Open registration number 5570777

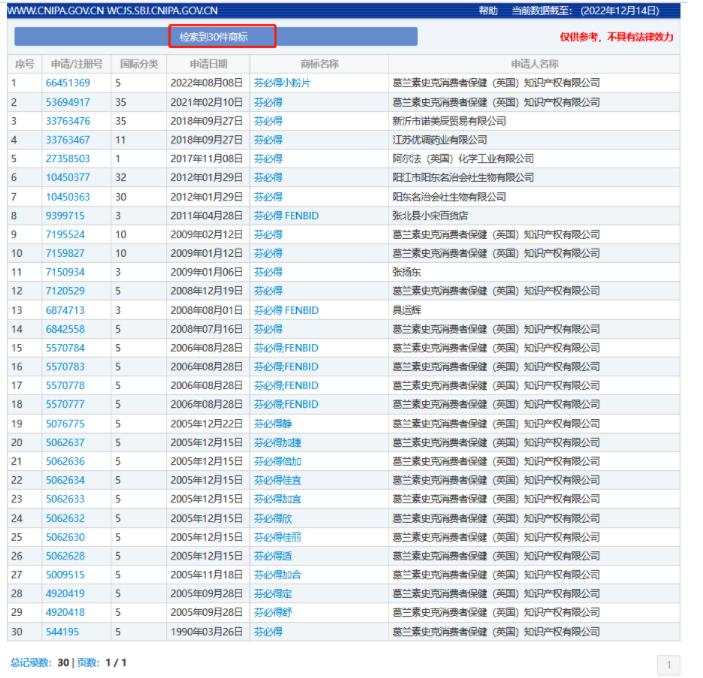click(65, 404)
